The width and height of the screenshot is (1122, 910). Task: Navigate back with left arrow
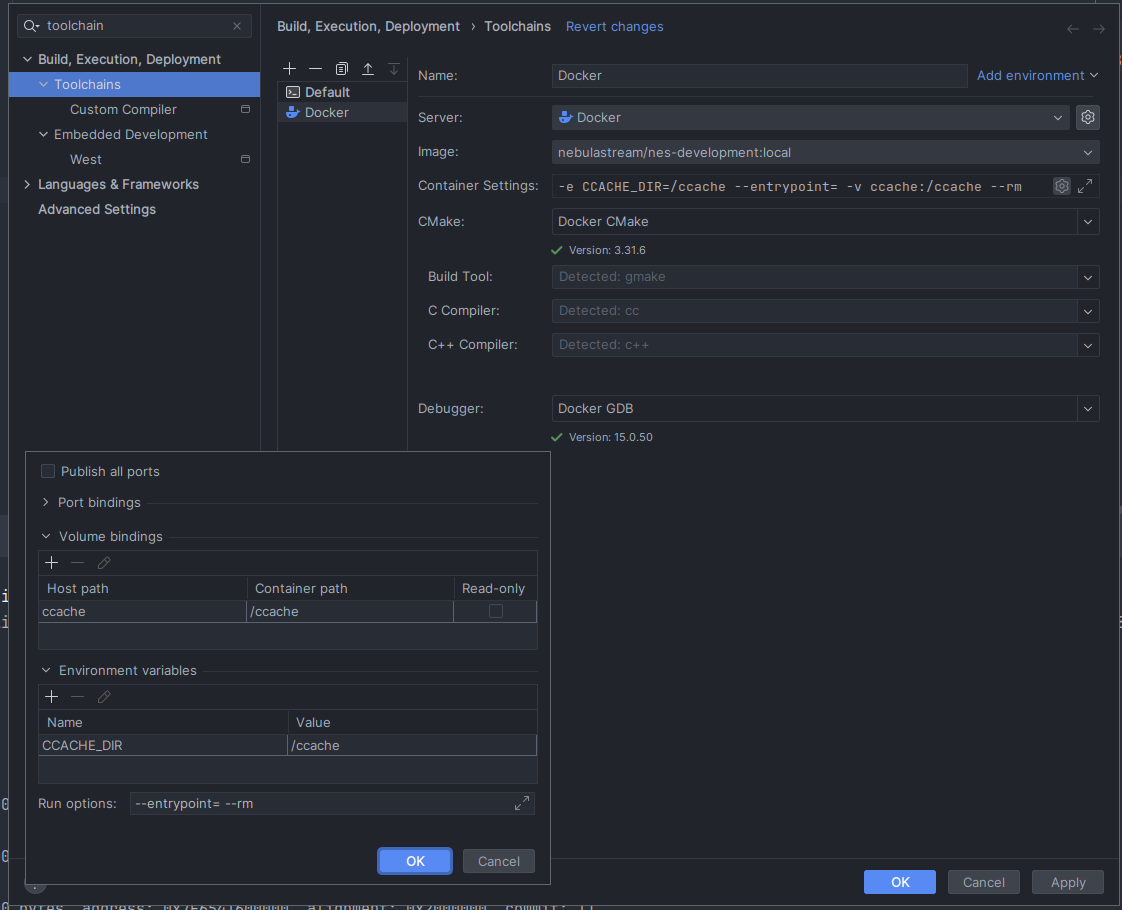[x=1073, y=29]
